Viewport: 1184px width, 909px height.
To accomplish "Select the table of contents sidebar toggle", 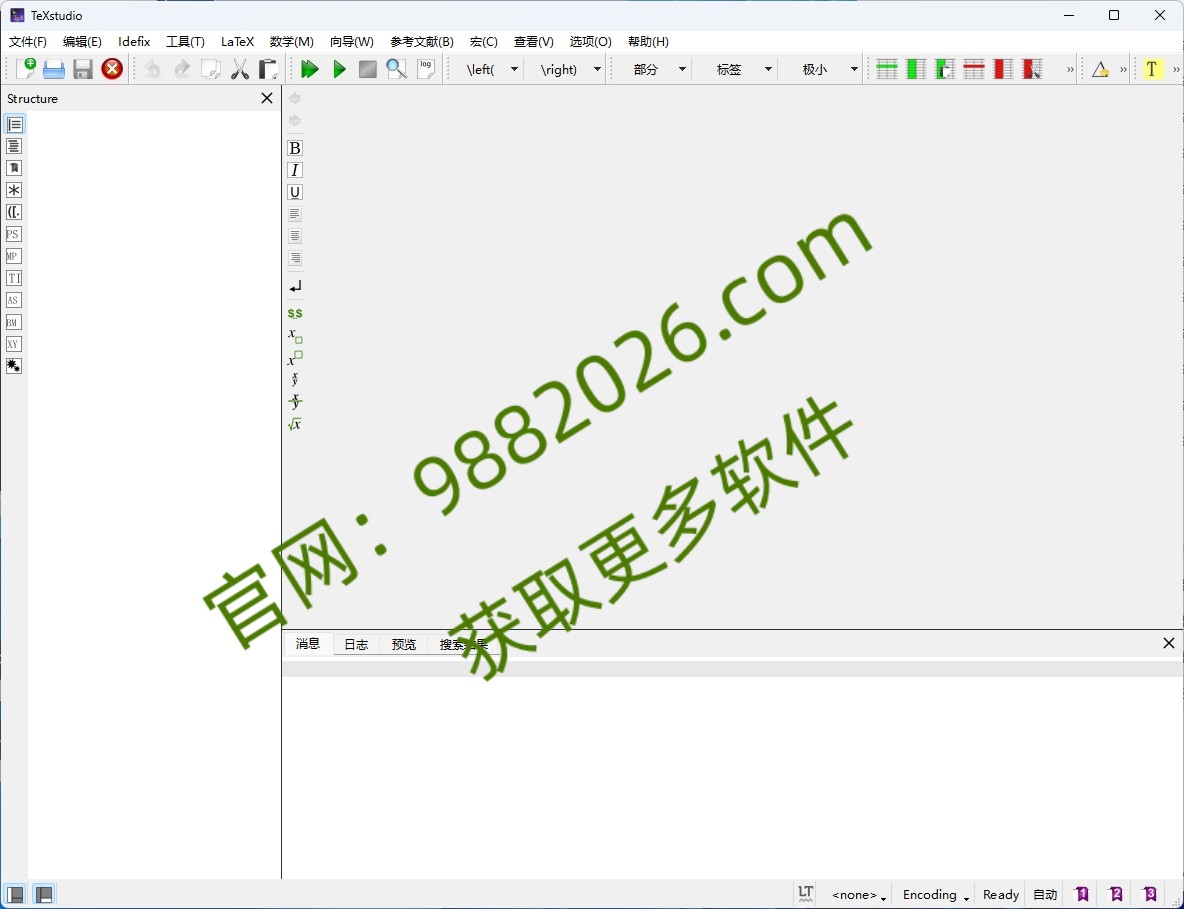I will click(14, 146).
